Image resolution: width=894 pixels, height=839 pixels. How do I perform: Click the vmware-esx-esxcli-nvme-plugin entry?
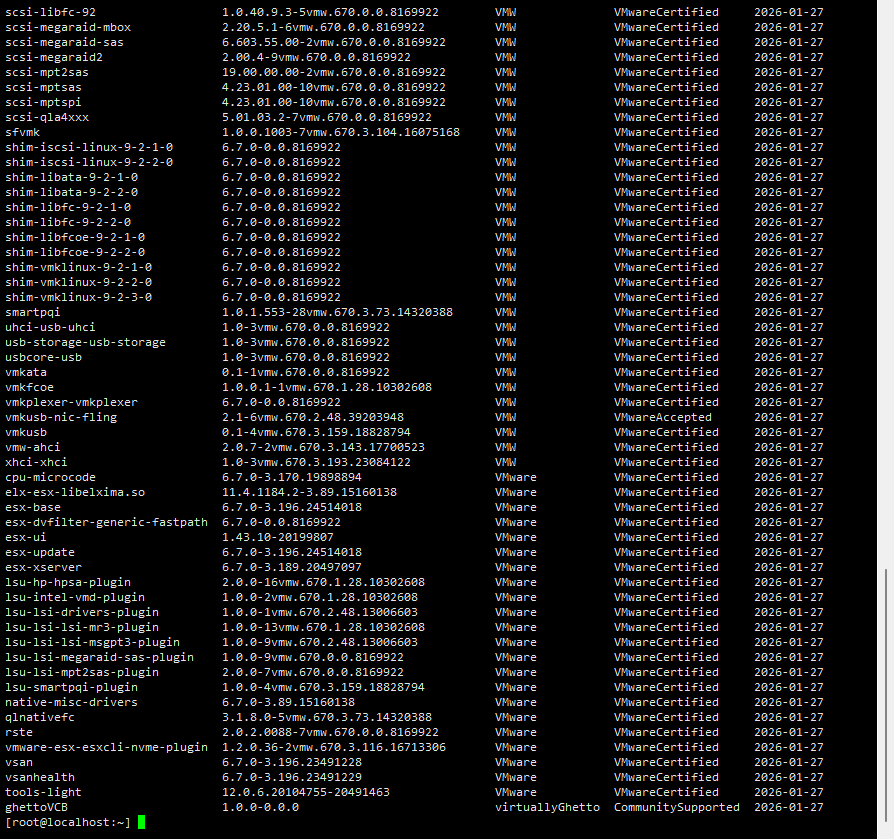pyautogui.click(x=106, y=747)
